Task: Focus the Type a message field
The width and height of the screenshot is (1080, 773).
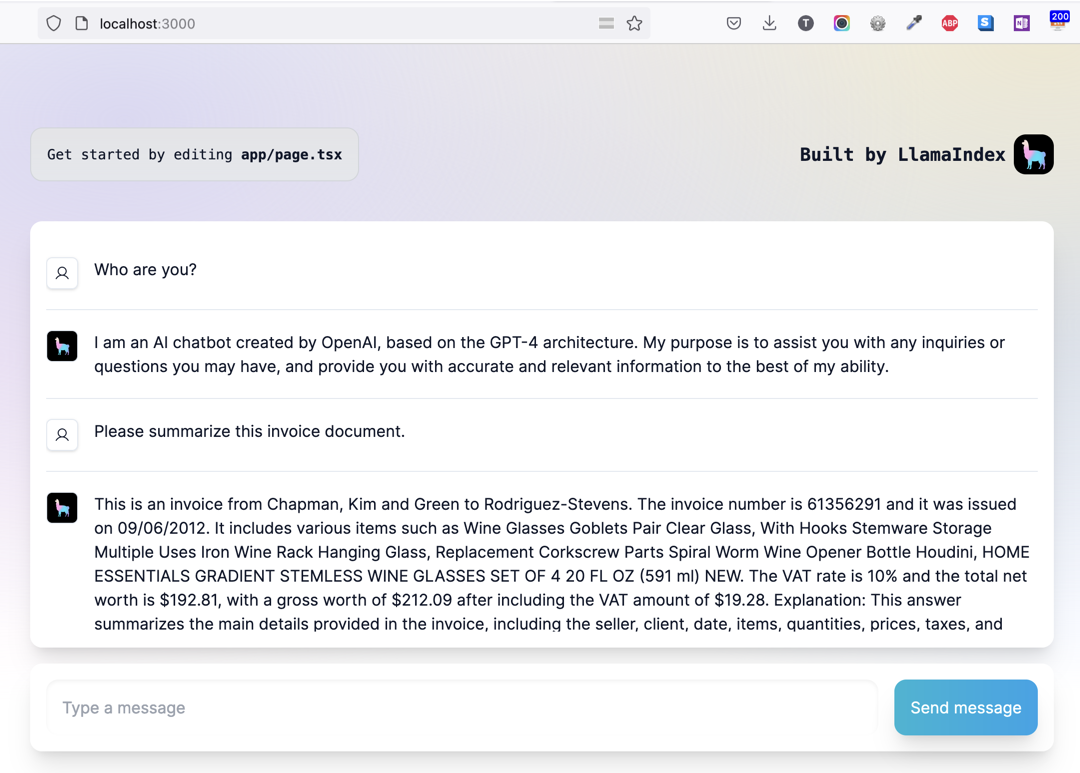Action: click(x=462, y=708)
